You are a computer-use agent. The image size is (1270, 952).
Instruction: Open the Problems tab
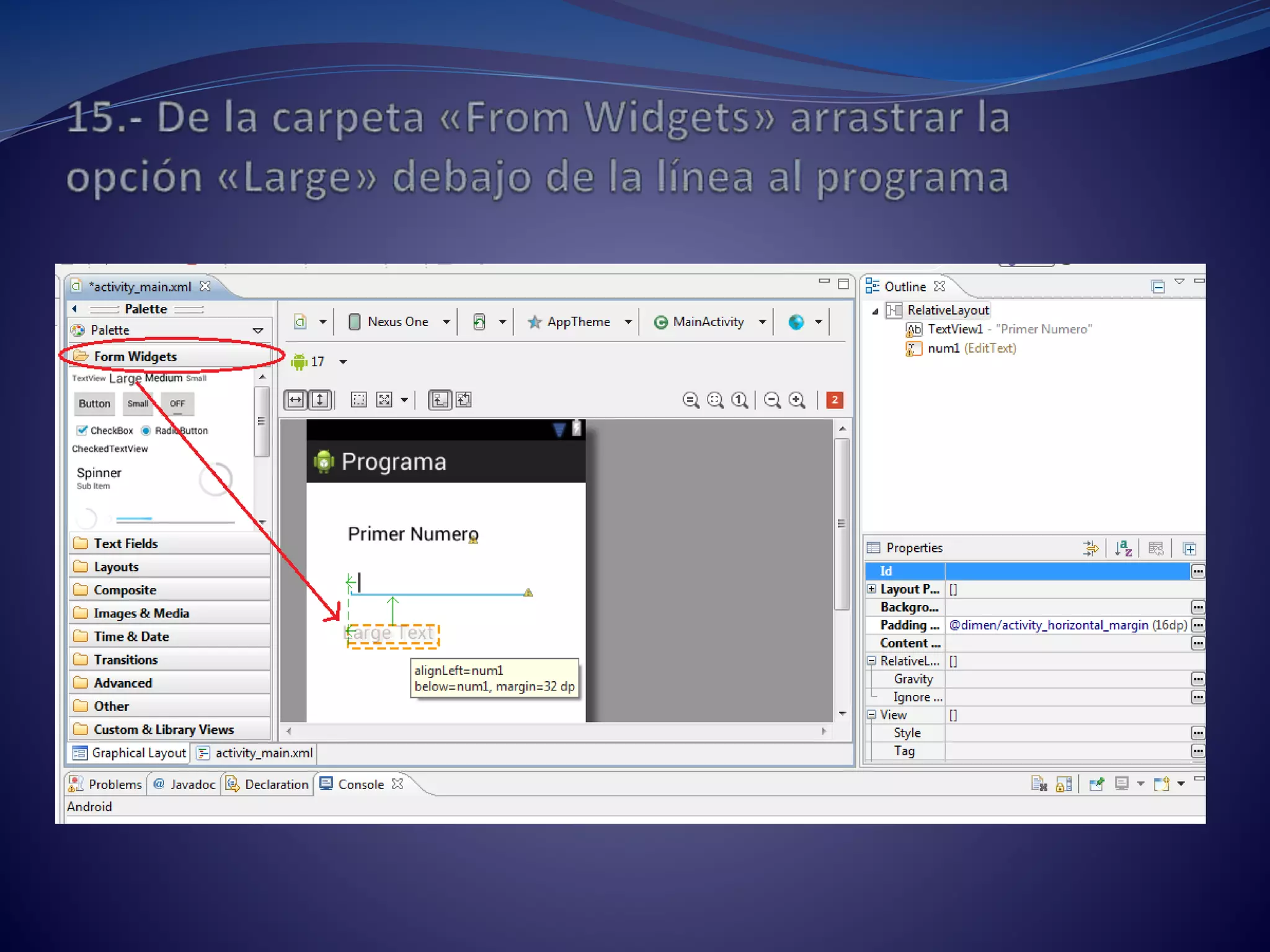pos(106,784)
